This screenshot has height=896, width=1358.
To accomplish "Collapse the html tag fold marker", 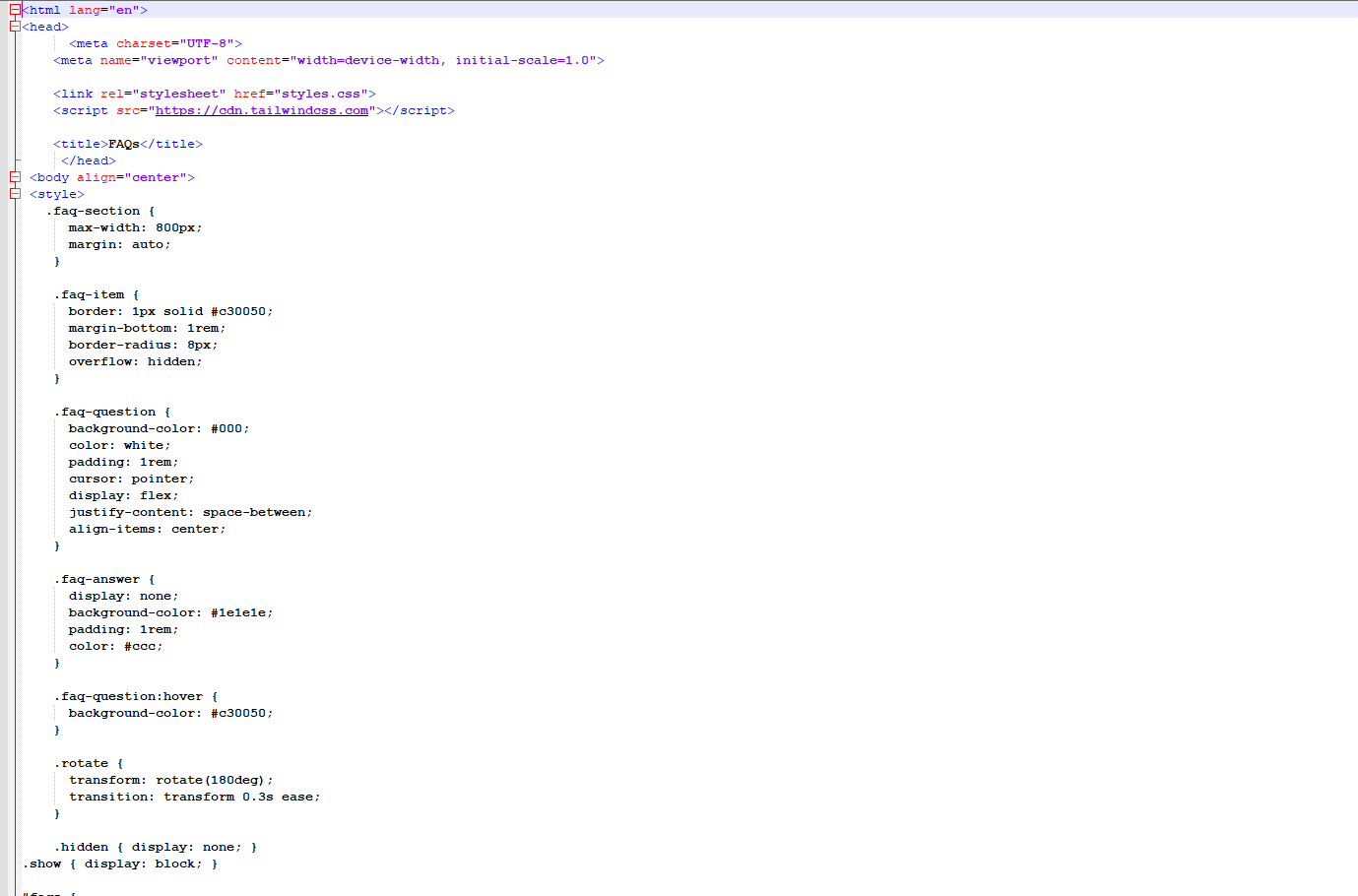I will 15,10.
